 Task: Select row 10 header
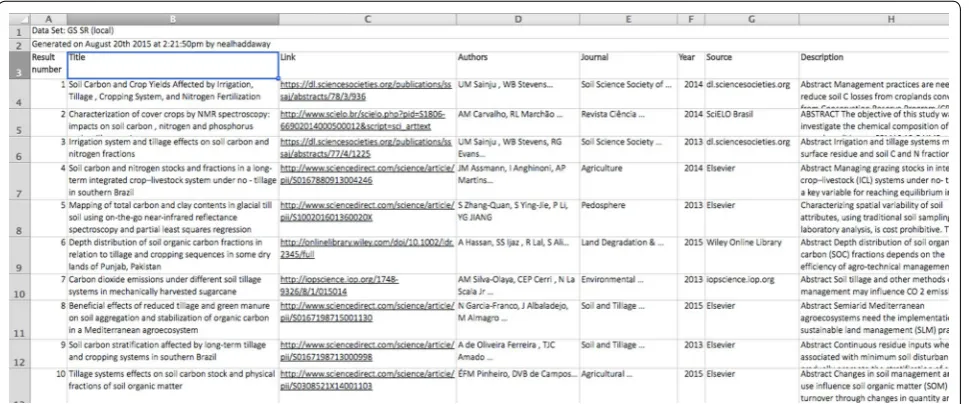click(19, 287)
